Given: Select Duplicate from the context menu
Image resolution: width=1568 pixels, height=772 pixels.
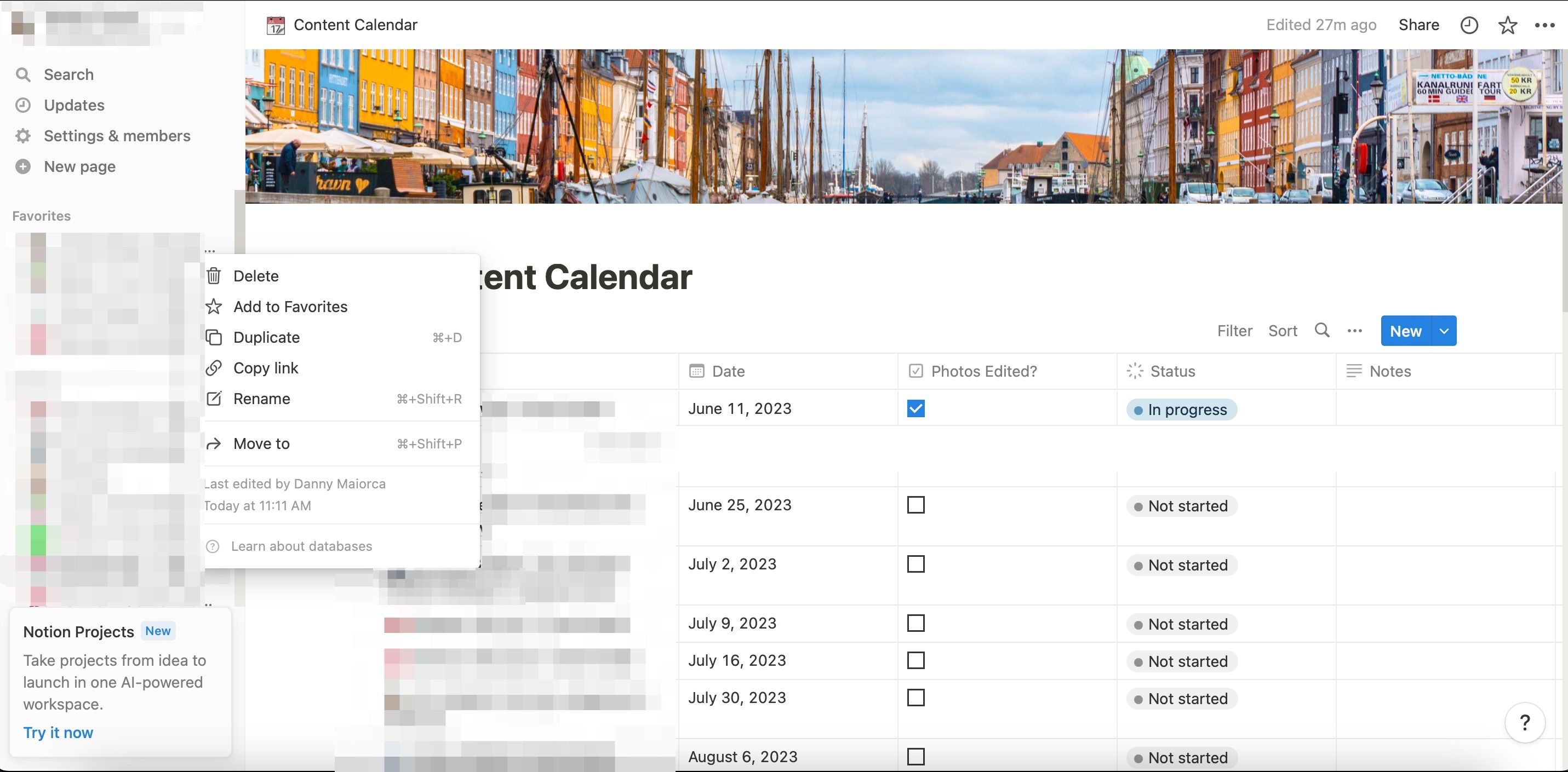Looking at the screenshot, I should [x=267, y=337].
